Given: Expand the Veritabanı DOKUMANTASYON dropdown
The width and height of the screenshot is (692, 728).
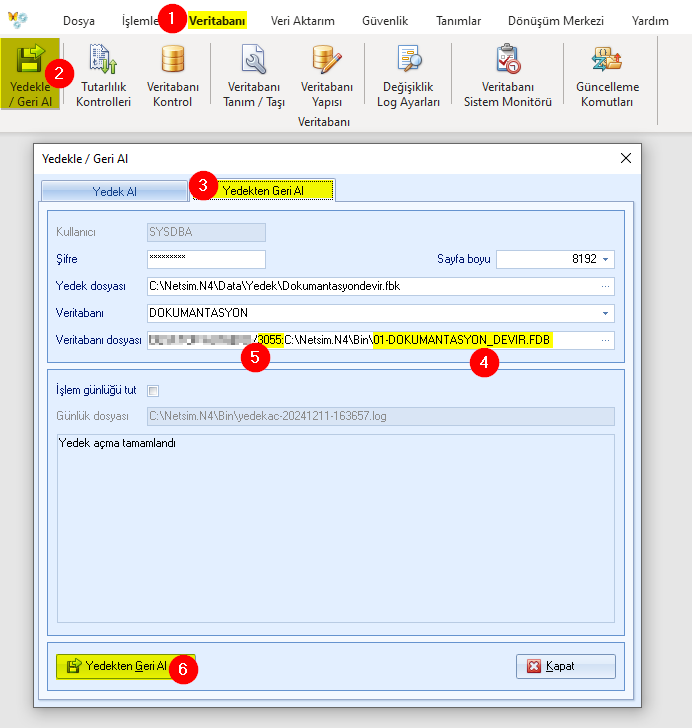Looking at the screenshot, I should (x=606, y=313).
